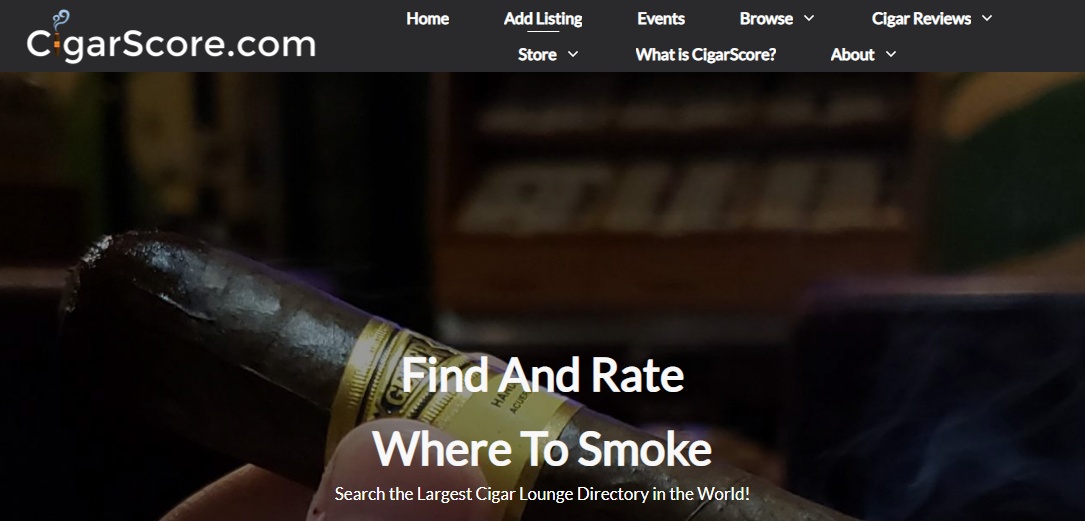Select the Browse menu label

point(766,19)
